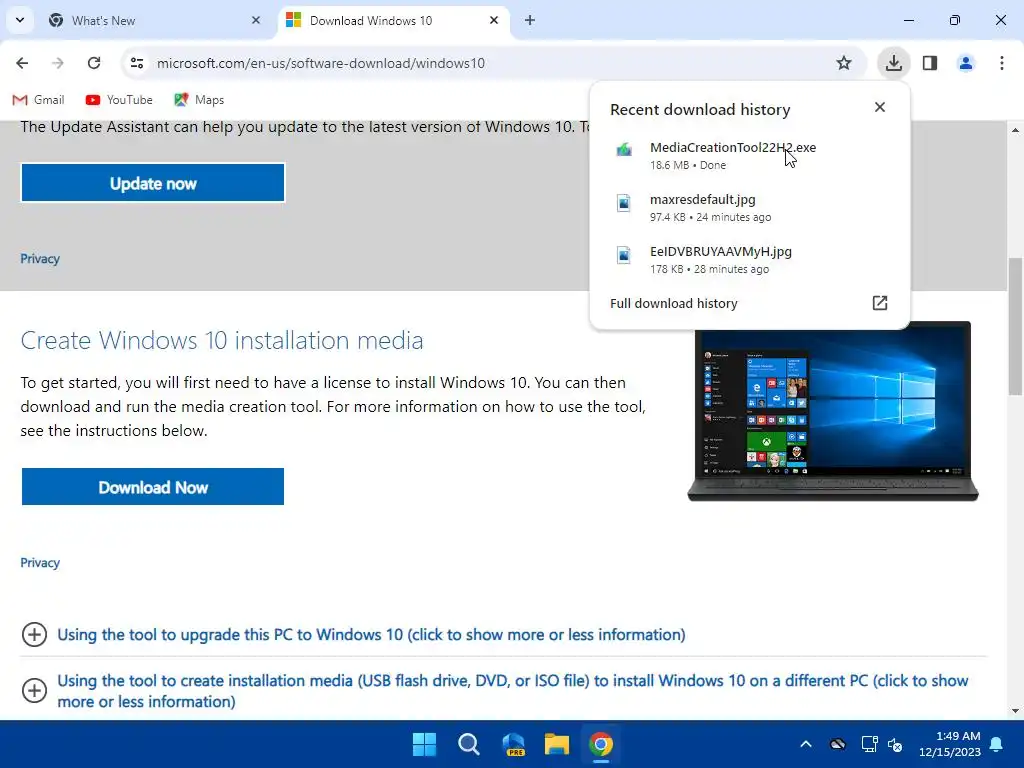Show hidden tray icons chevron
Screen dimensions: 1024x768
coord(806,744)
